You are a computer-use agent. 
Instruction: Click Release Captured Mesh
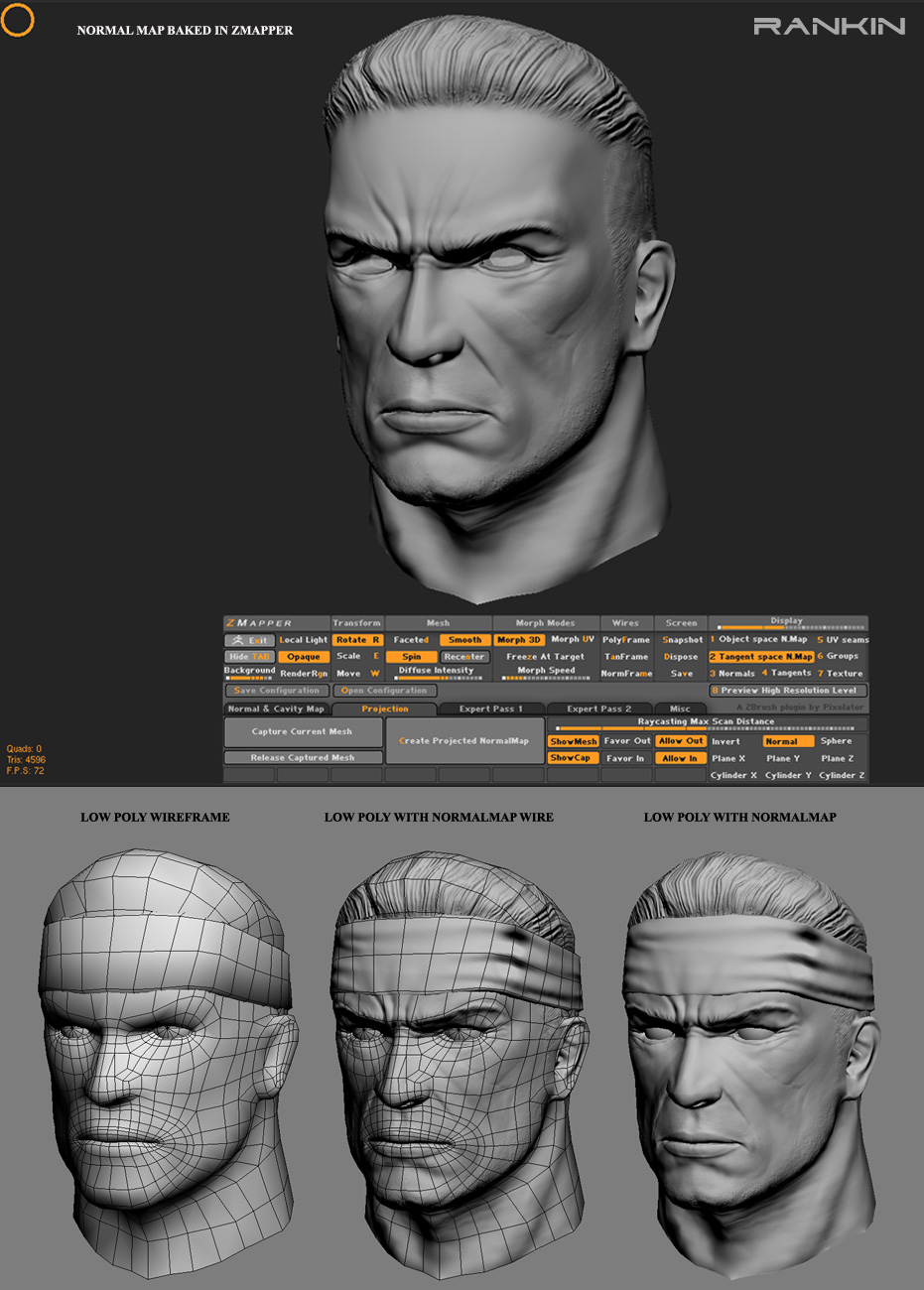303,757
